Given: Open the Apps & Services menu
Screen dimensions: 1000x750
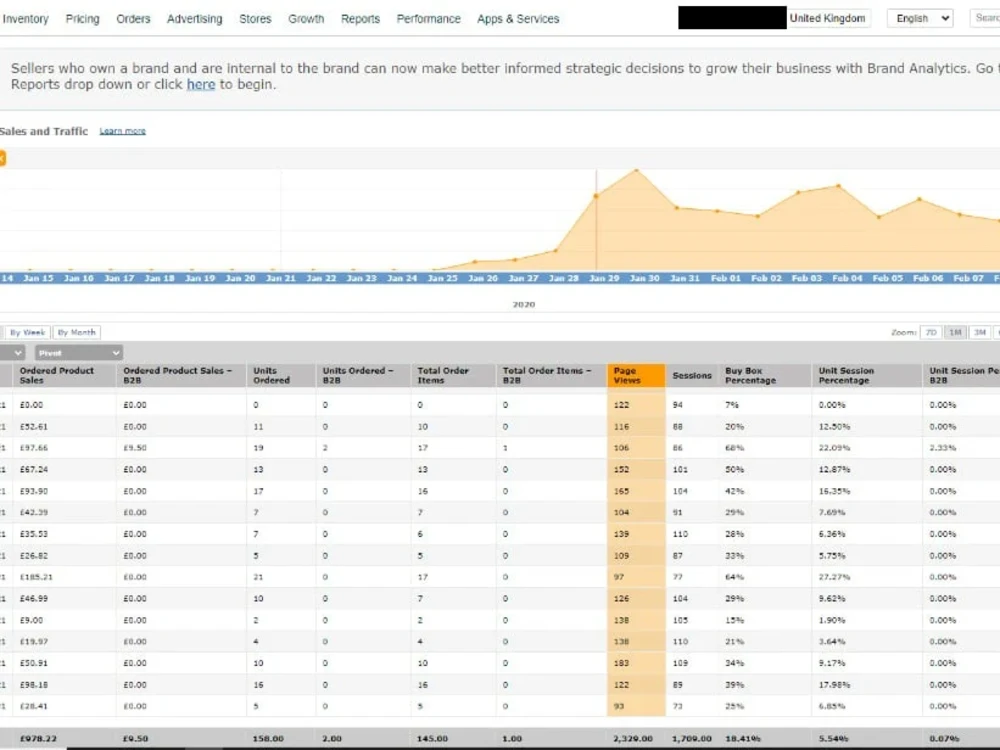Looking at the screenshot, I should click(518, 19).
